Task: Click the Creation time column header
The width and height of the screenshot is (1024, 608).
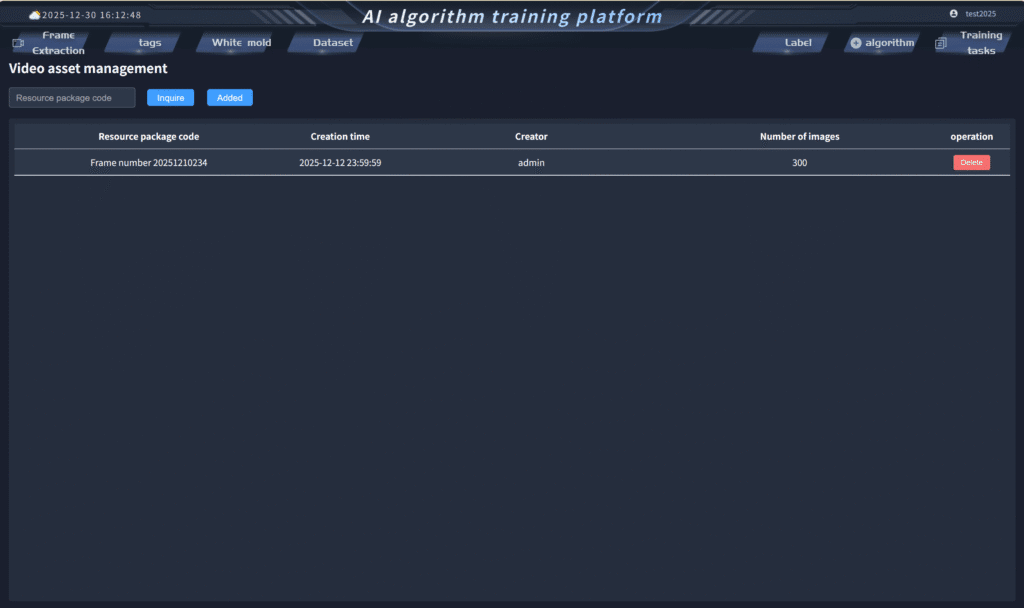Action: [340, 137]
